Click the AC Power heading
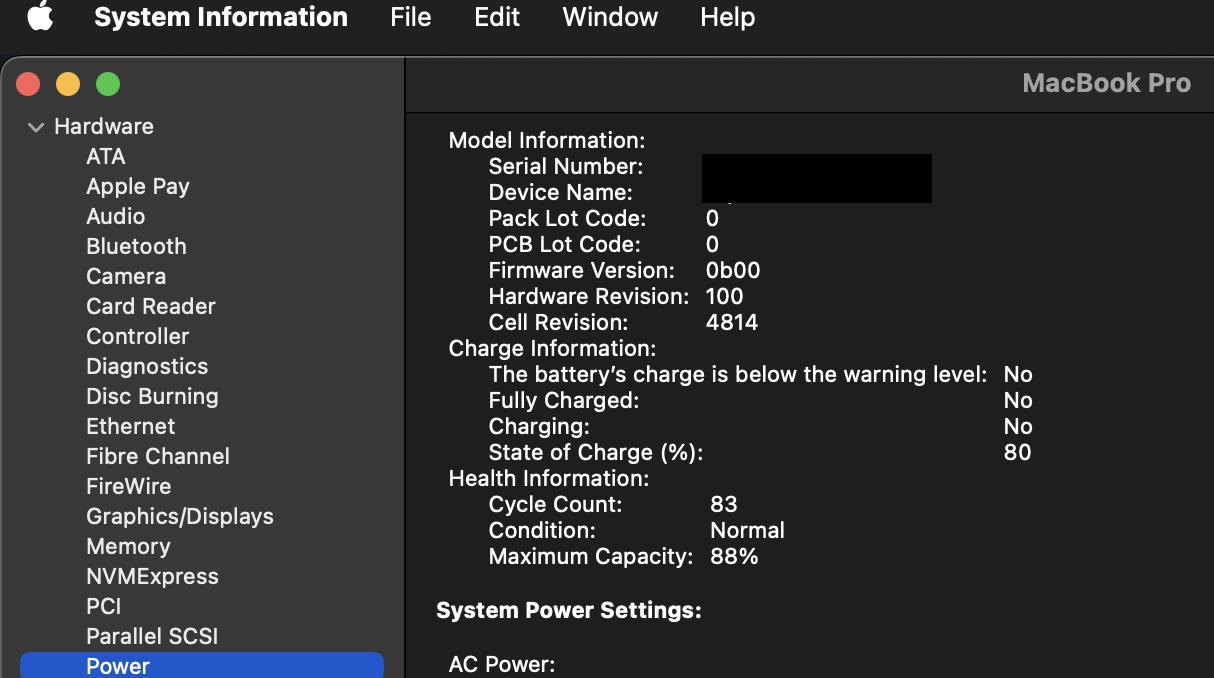Screen dimensions: 1214x678 point(502,665)
